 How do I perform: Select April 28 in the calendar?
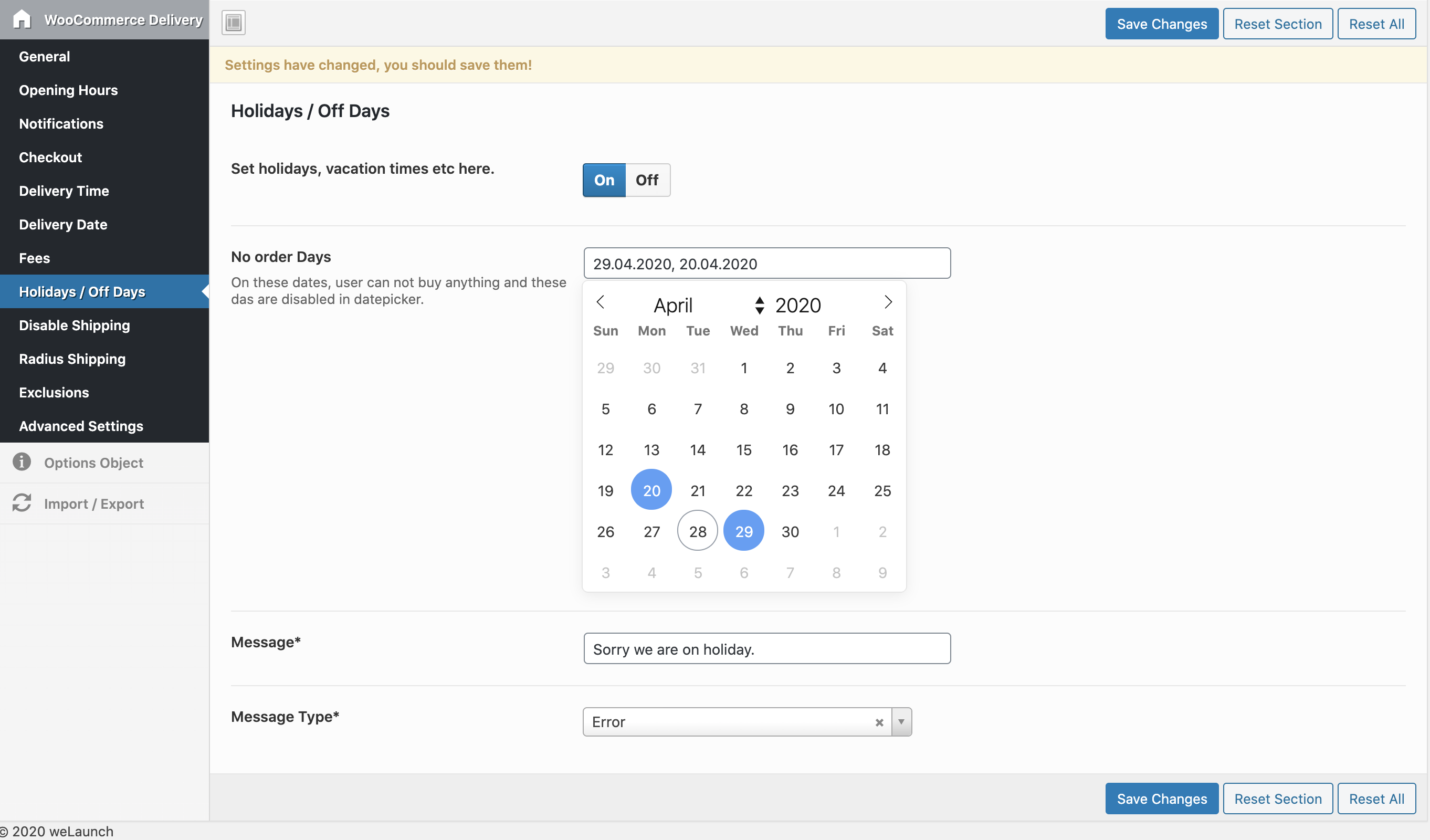(697, 531)
